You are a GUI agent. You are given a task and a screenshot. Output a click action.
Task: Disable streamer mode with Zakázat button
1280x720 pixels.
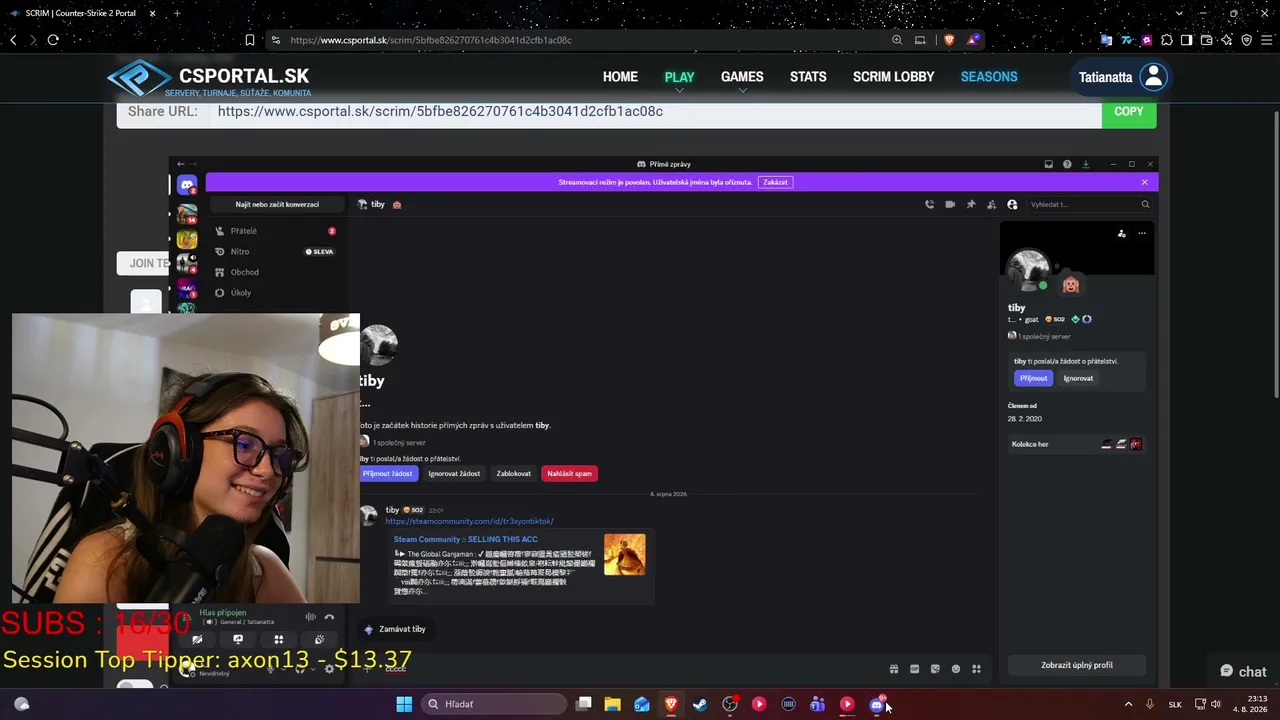coord(775,182)
